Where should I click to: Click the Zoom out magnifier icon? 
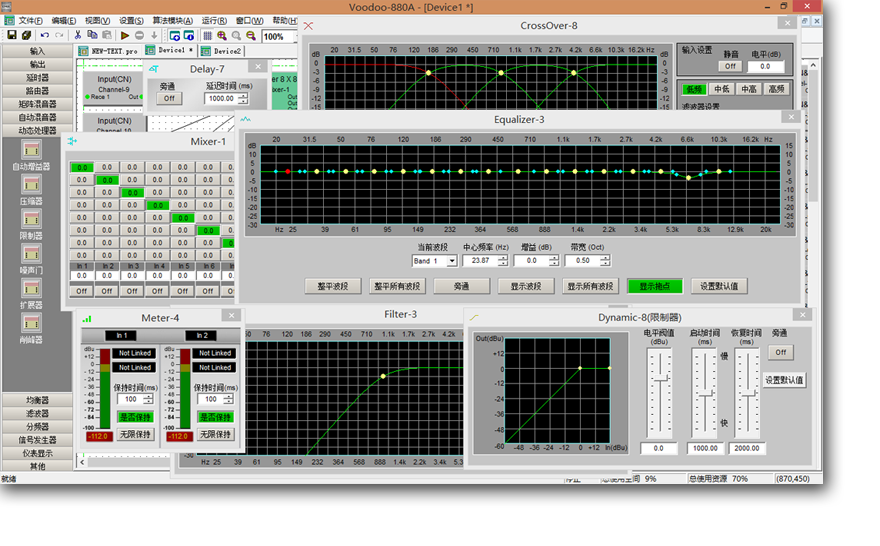coord(251,35)
